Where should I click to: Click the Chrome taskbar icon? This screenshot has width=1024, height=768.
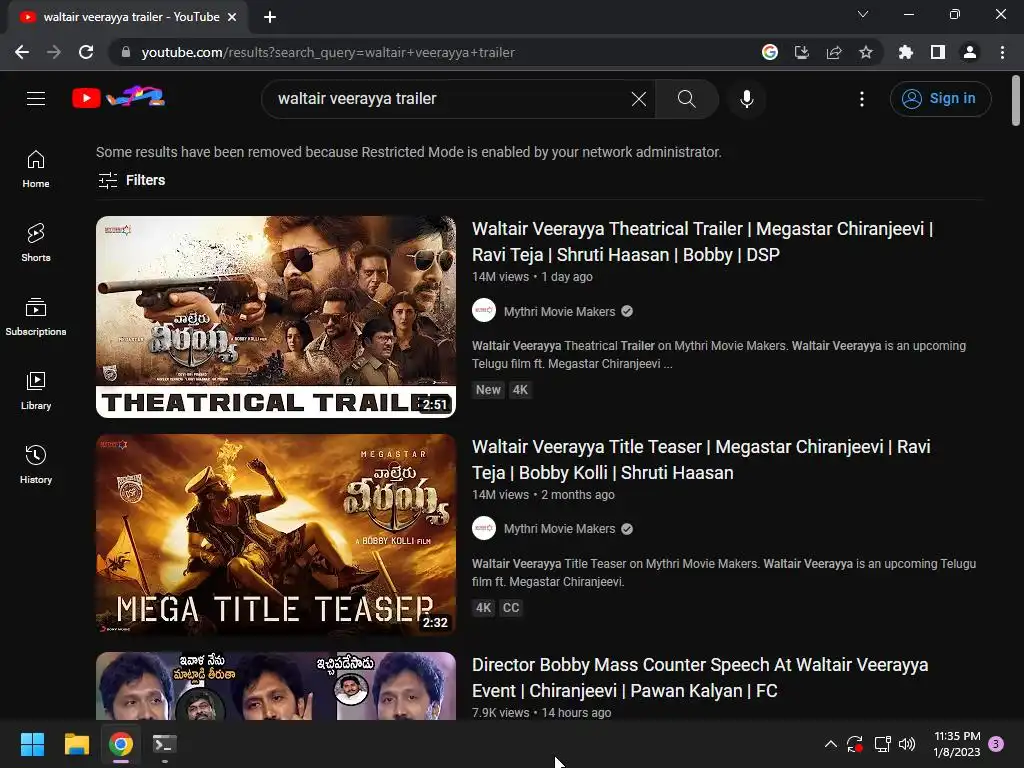(121, 744)
